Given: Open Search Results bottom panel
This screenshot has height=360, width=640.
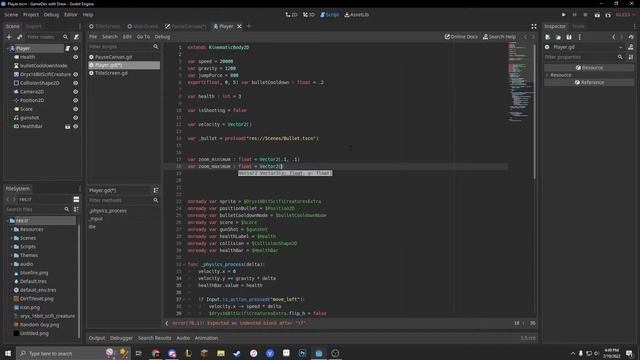Looking at the screenshot, I should (155, 338).
